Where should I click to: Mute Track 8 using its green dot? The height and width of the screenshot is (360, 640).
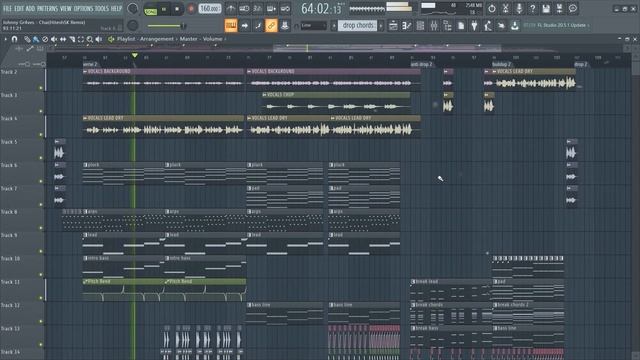(x=41, y=228)
